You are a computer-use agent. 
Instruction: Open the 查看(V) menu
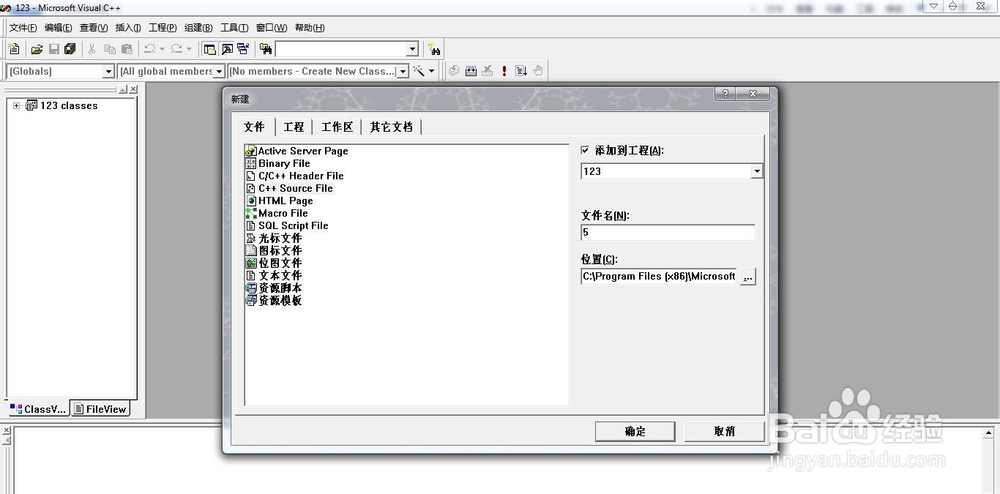[94, 27]
